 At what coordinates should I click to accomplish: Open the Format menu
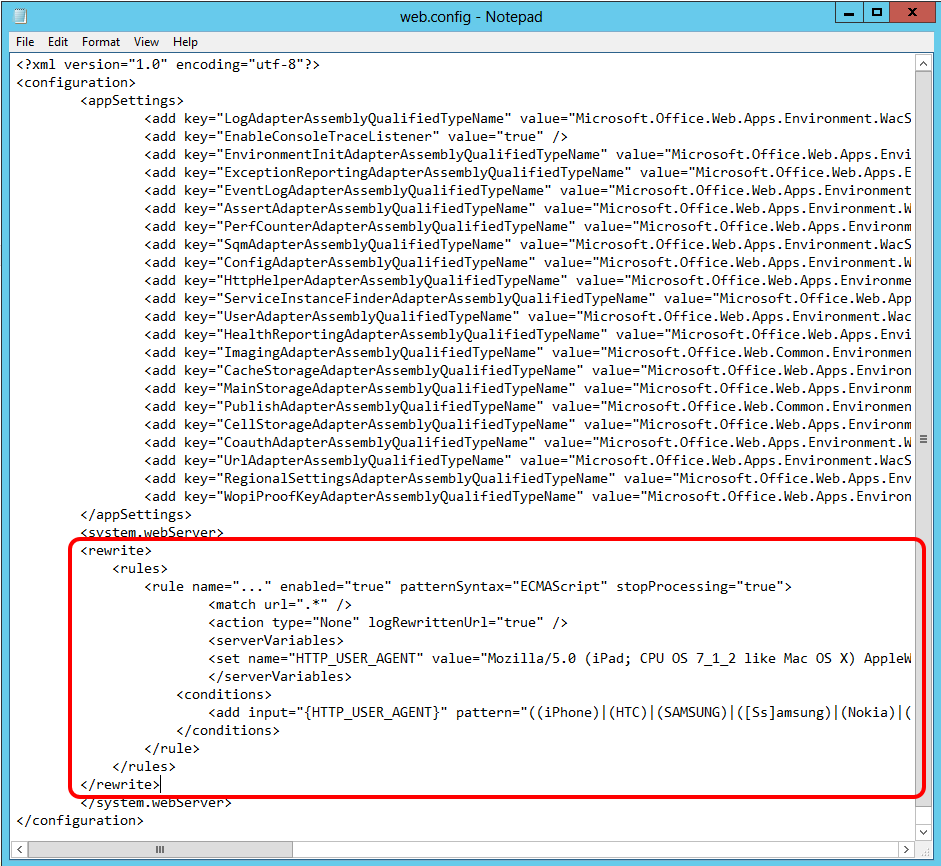[101, 42]
